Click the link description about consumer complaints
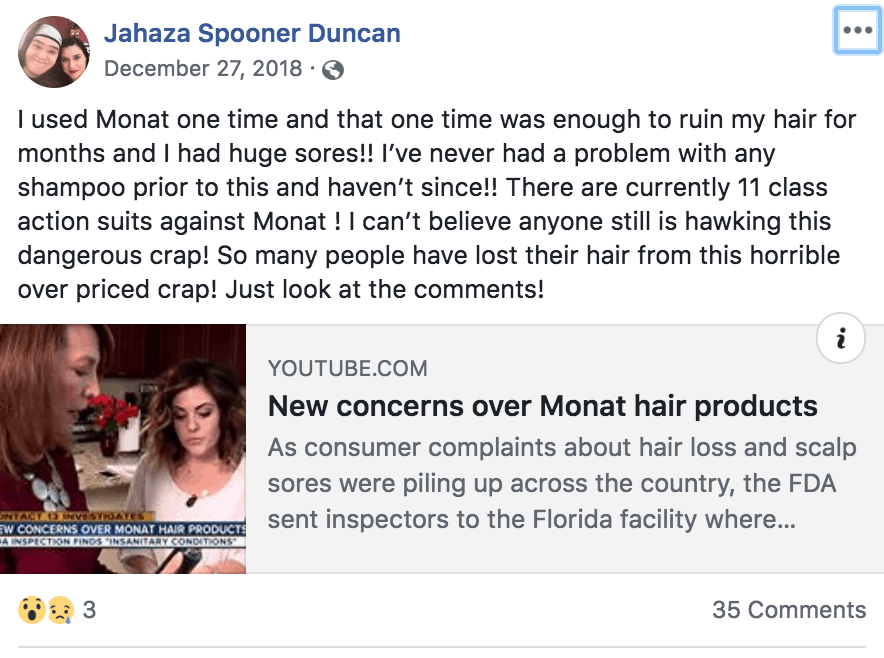This screenshot has height=658, width=884. [x=560, y=483]
